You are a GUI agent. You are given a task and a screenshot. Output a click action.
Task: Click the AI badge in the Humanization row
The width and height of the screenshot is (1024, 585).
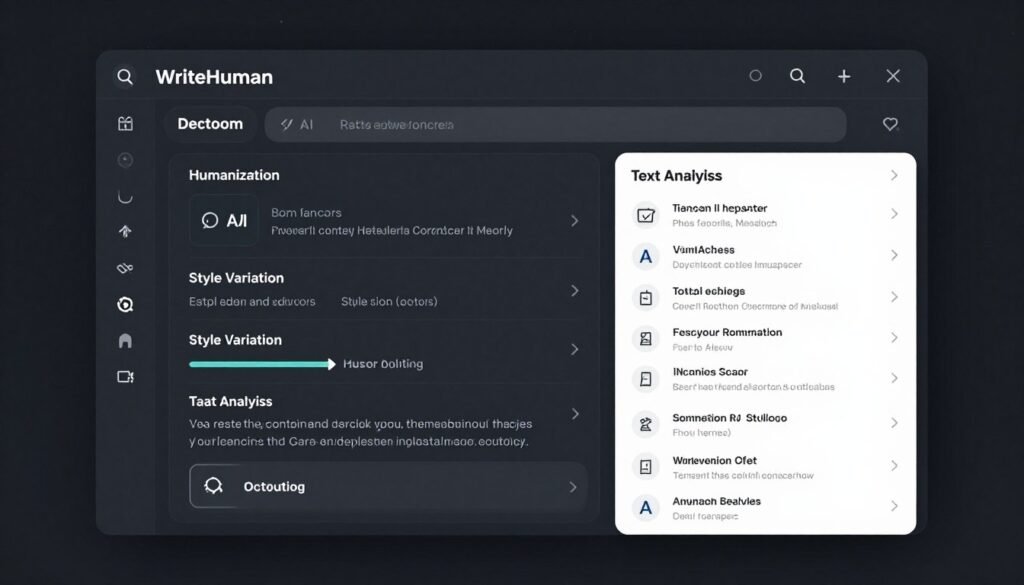pos(223,220)
